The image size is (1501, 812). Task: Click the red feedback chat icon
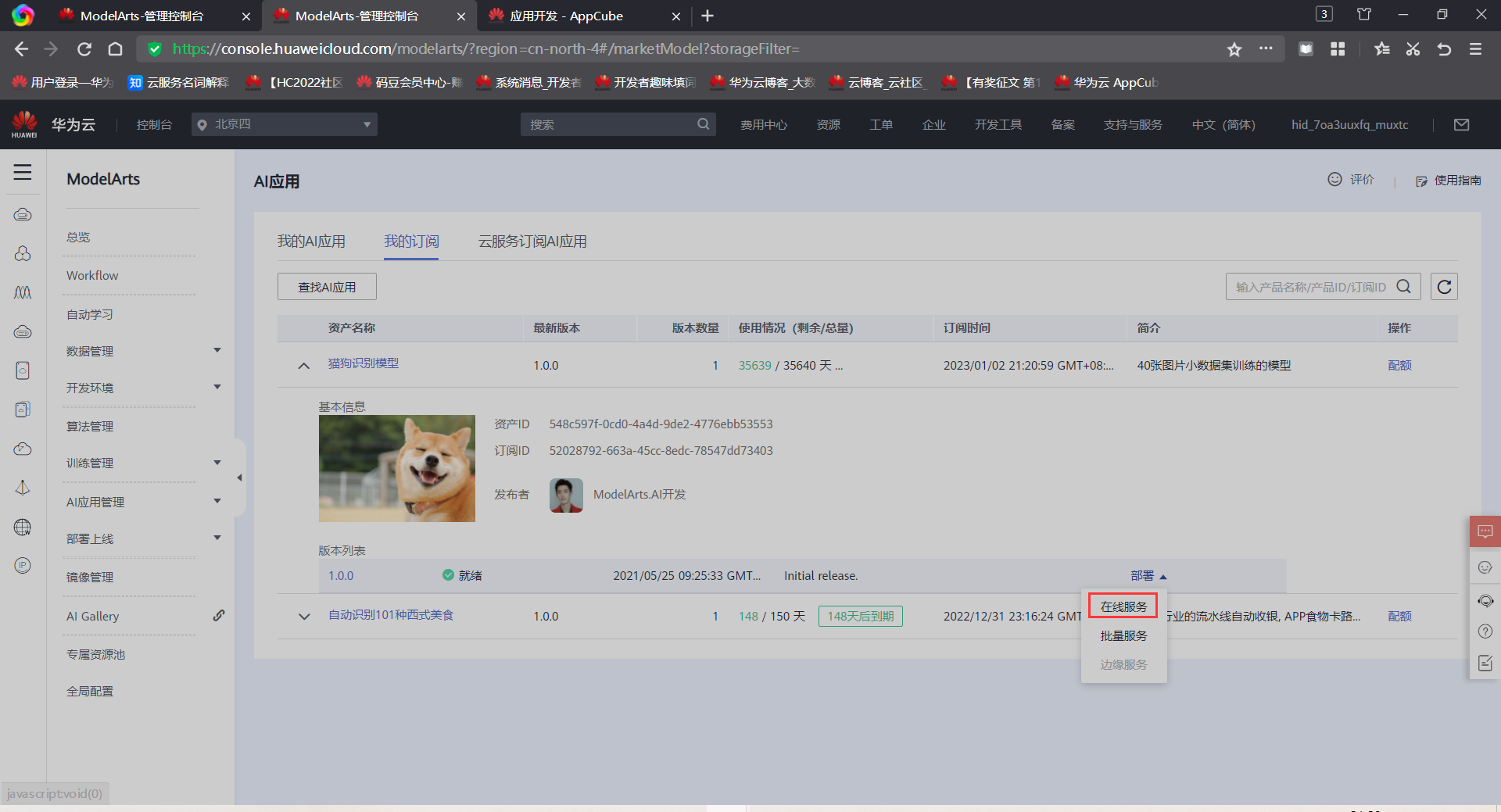click(1485, 531)
